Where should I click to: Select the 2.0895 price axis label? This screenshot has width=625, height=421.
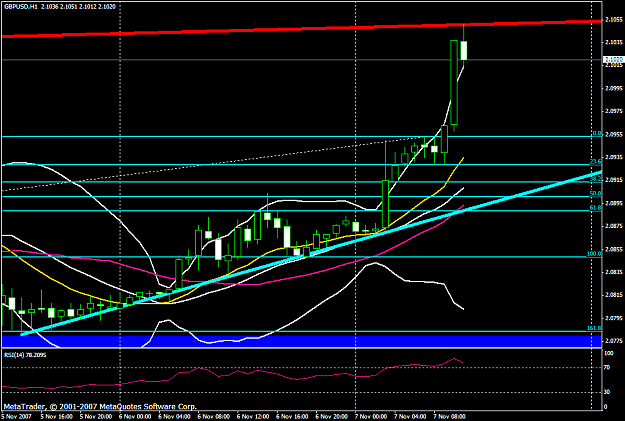[x=613, y=203]
